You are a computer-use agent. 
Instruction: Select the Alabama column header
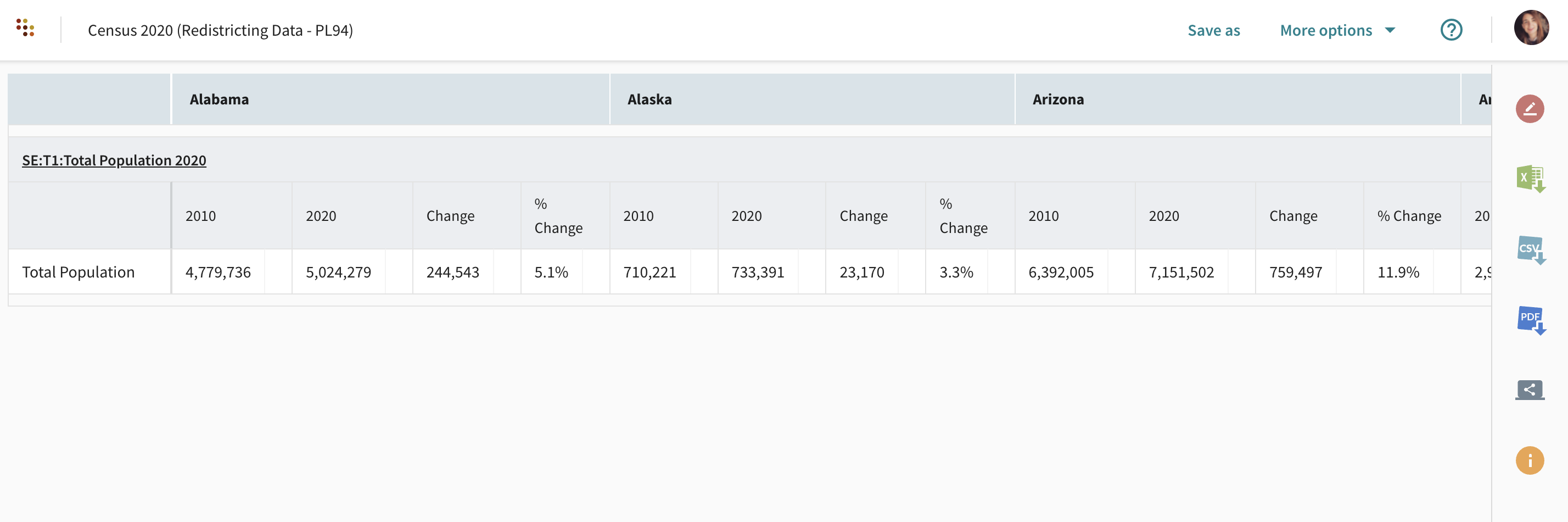pyautogui.click(x=219, y=99)
